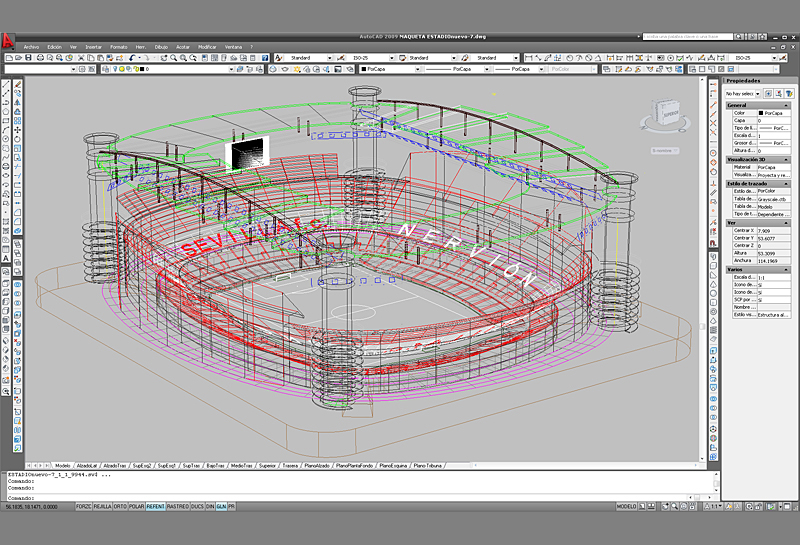The image size is (800, 545).
Task: Open the layer list dropdown
Action: coord(232,69)
